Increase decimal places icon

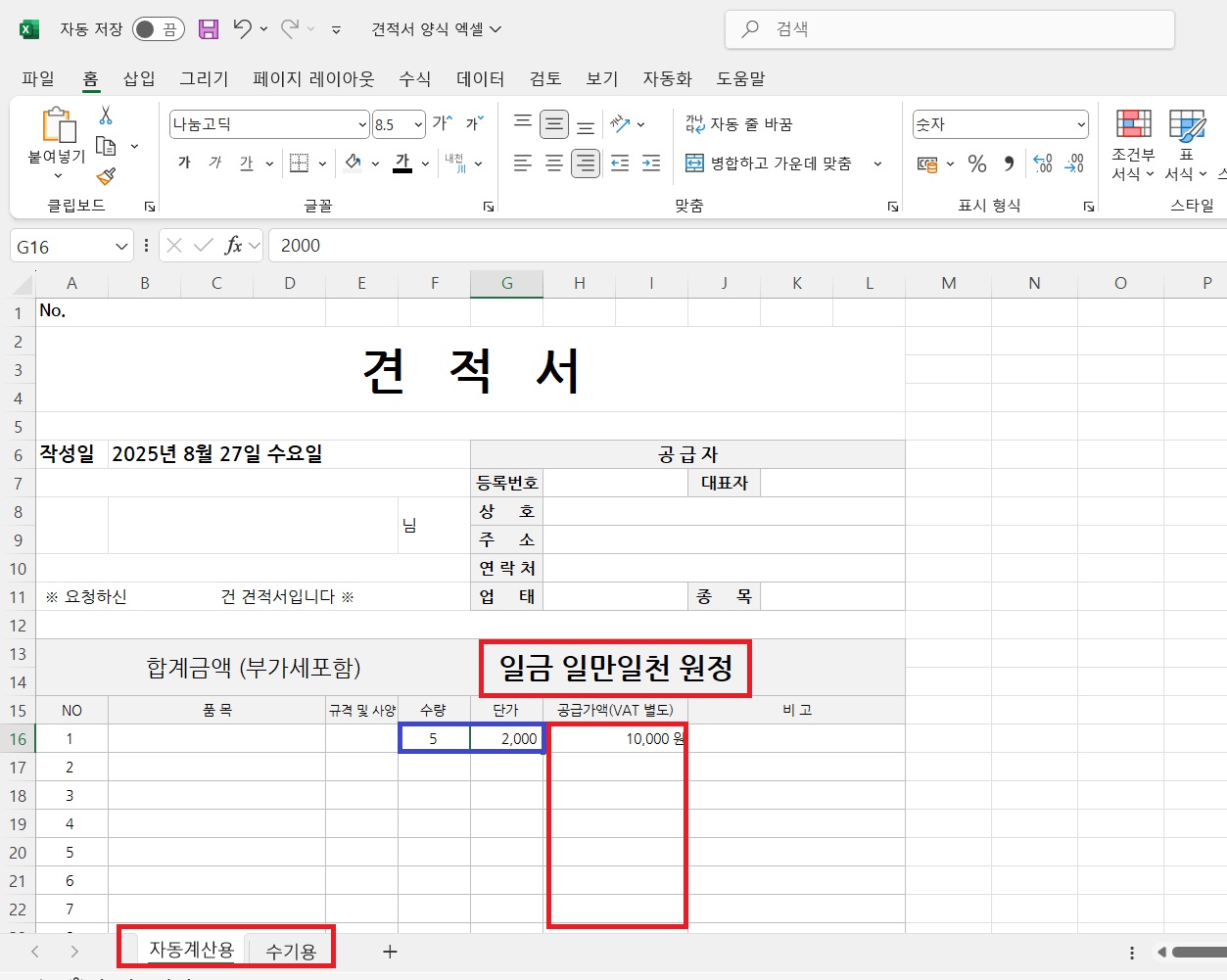(x=1043, y=163)
